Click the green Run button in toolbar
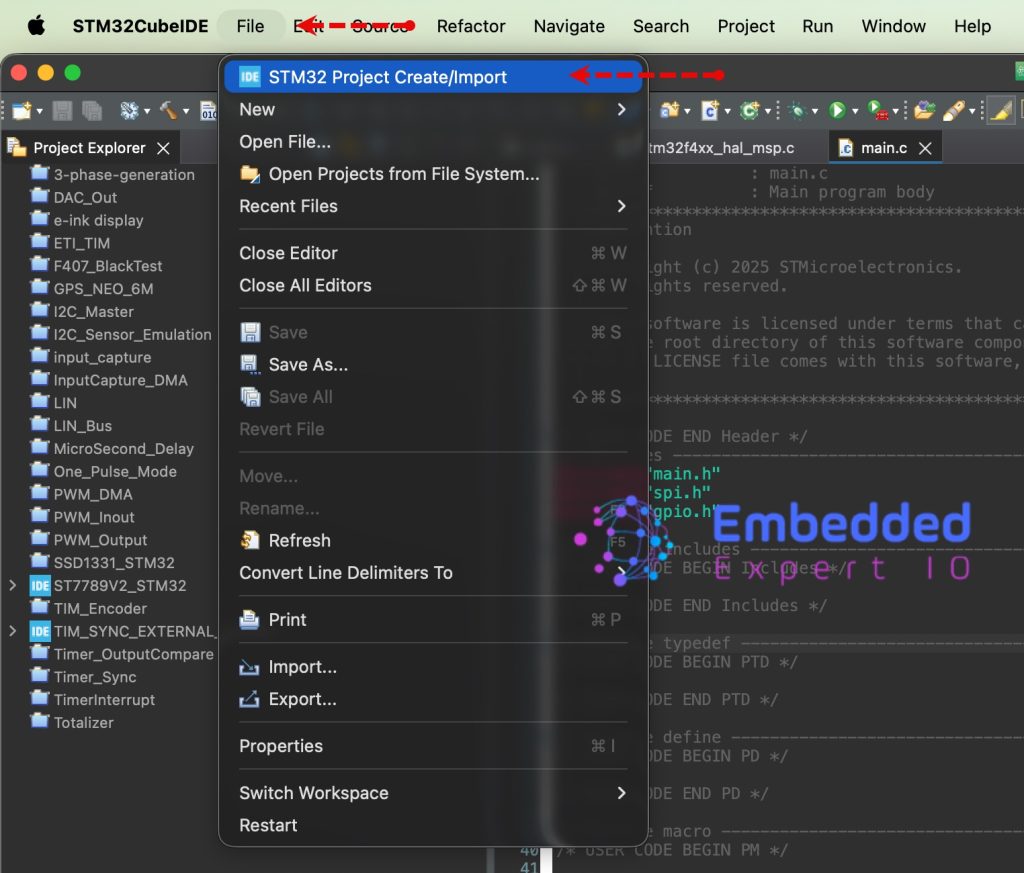1024x873 pixels. (837, 110)
